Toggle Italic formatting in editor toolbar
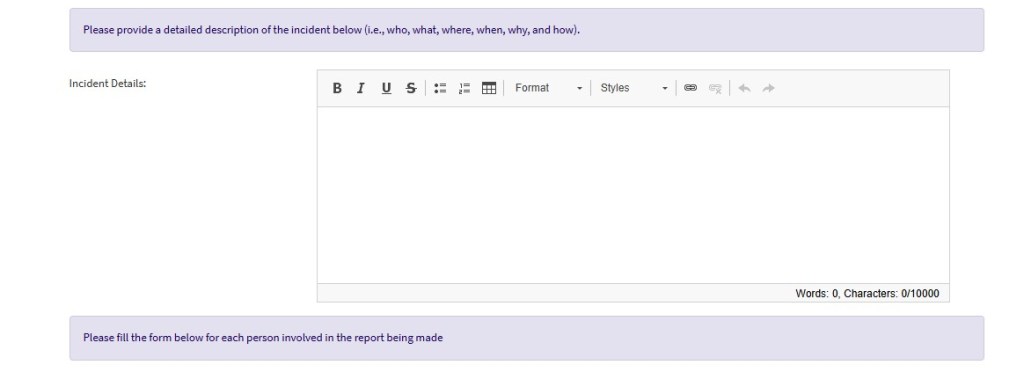Viewport: 1024px width, 372px height. click(360, 88)
